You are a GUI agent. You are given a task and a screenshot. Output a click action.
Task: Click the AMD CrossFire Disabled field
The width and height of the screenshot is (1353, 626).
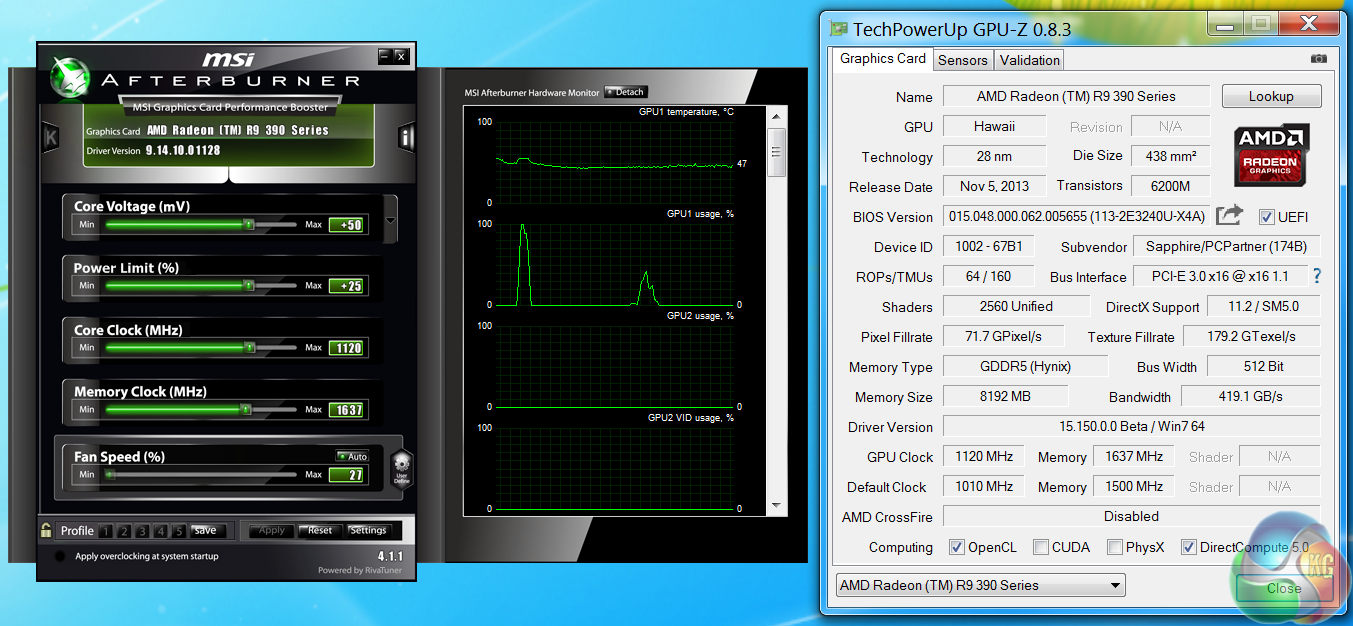(1131, 517)
